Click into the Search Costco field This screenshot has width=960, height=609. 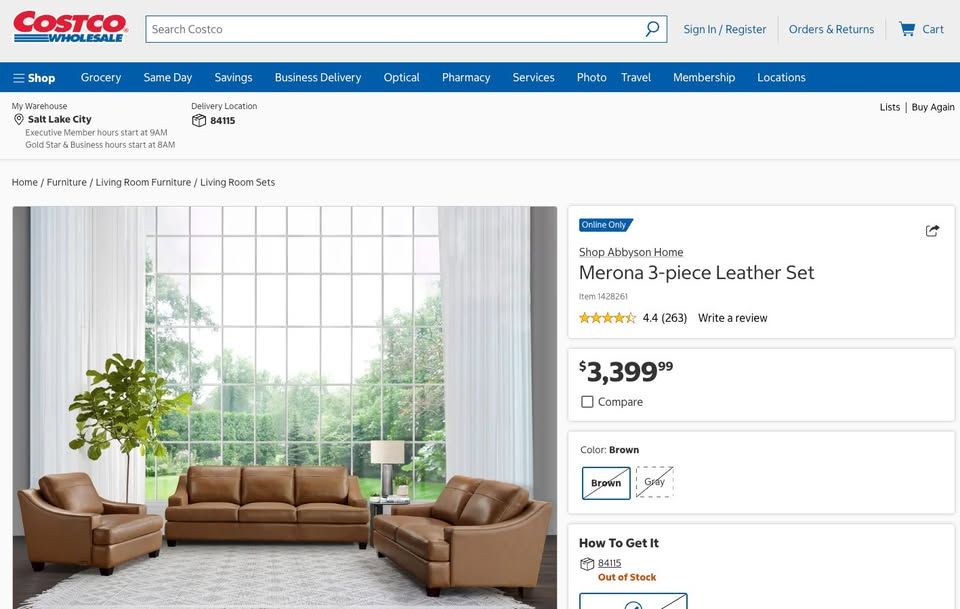coord(395,29)
